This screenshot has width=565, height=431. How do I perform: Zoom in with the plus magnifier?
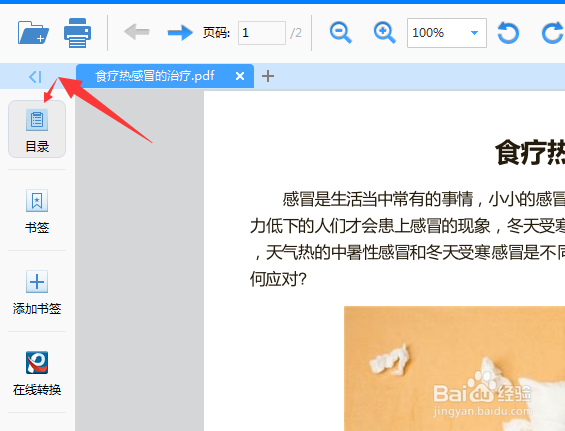point(384,32)
